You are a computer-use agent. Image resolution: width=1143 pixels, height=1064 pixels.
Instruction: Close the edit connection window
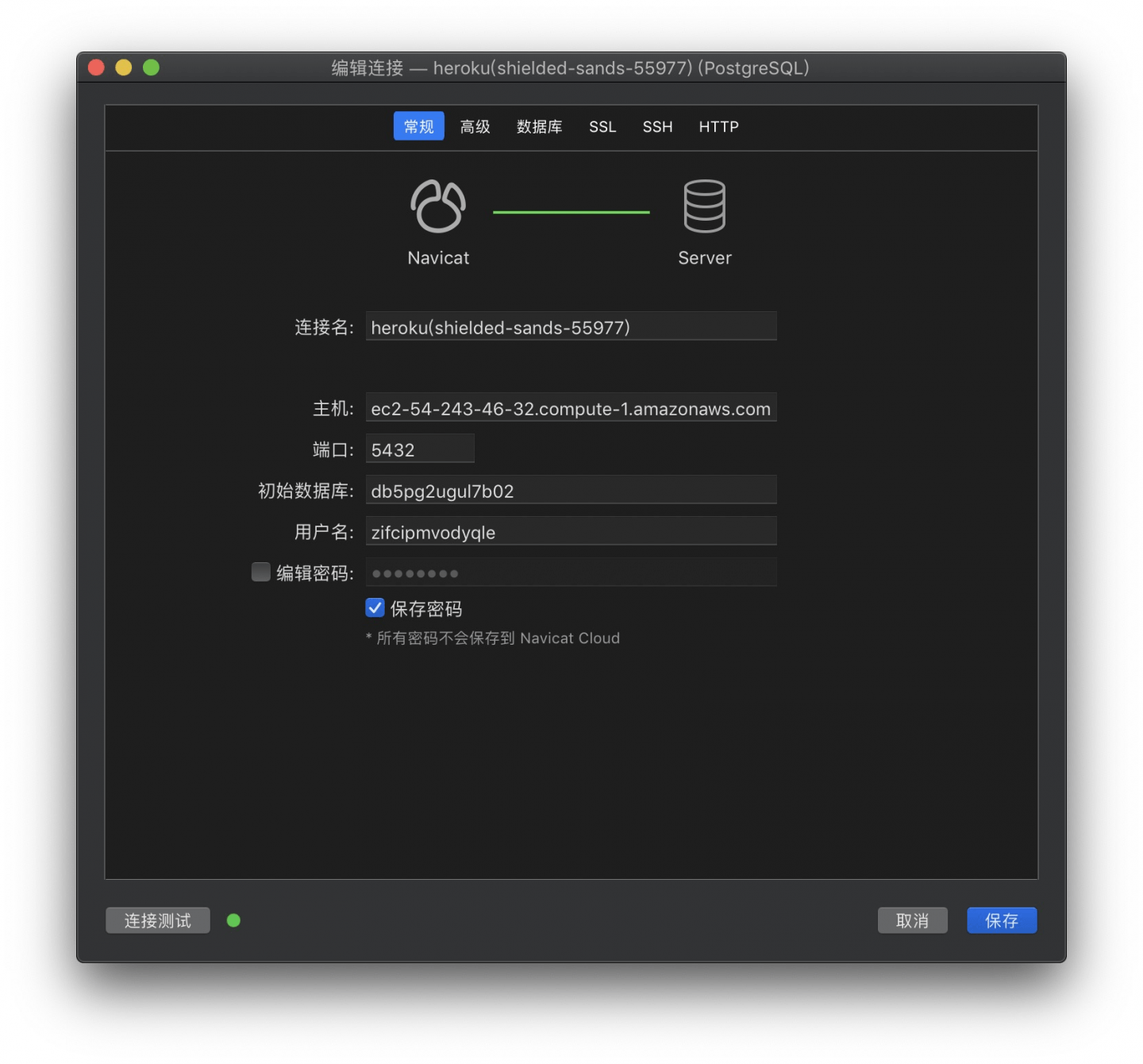coord(97,67)
